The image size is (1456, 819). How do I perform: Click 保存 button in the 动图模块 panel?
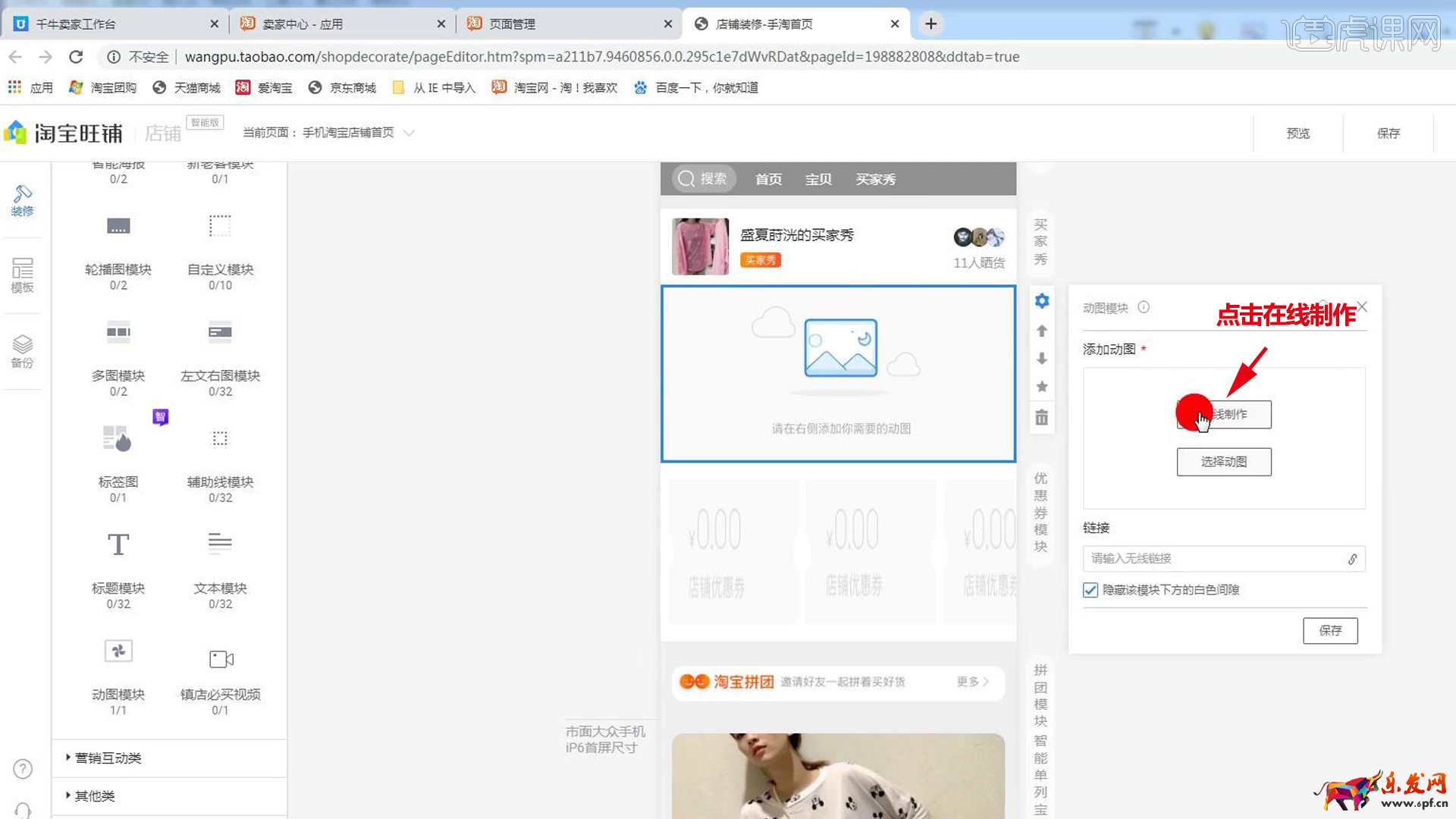coord(1329,630)
